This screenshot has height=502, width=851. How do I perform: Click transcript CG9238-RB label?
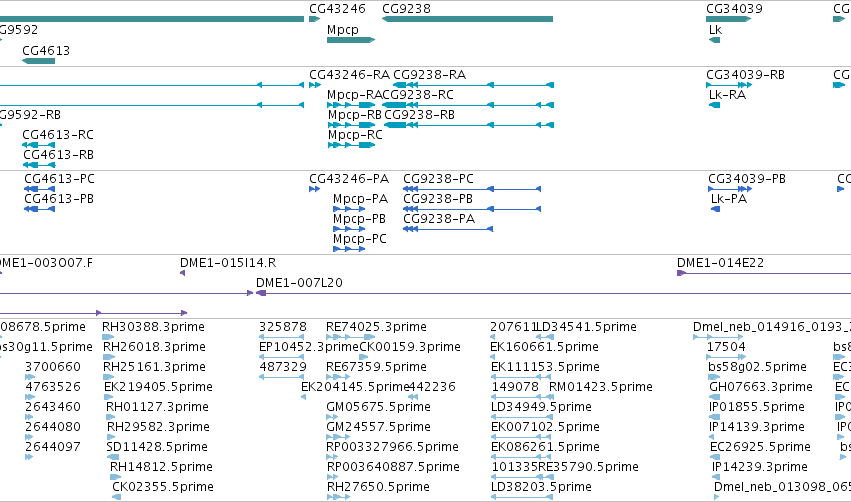tap(420, 115)
